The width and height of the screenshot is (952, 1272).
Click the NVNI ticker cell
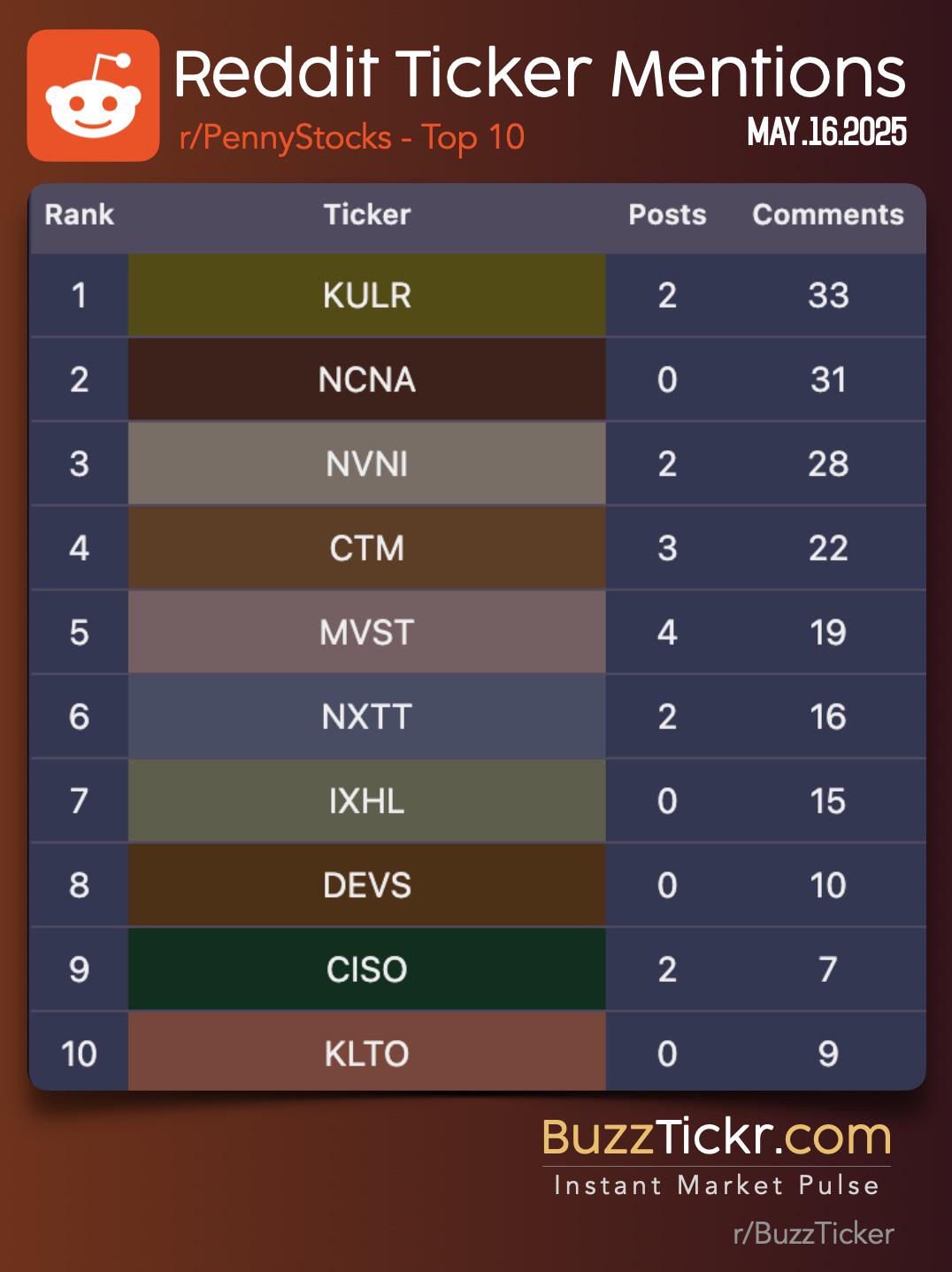[x=367, y=464]
